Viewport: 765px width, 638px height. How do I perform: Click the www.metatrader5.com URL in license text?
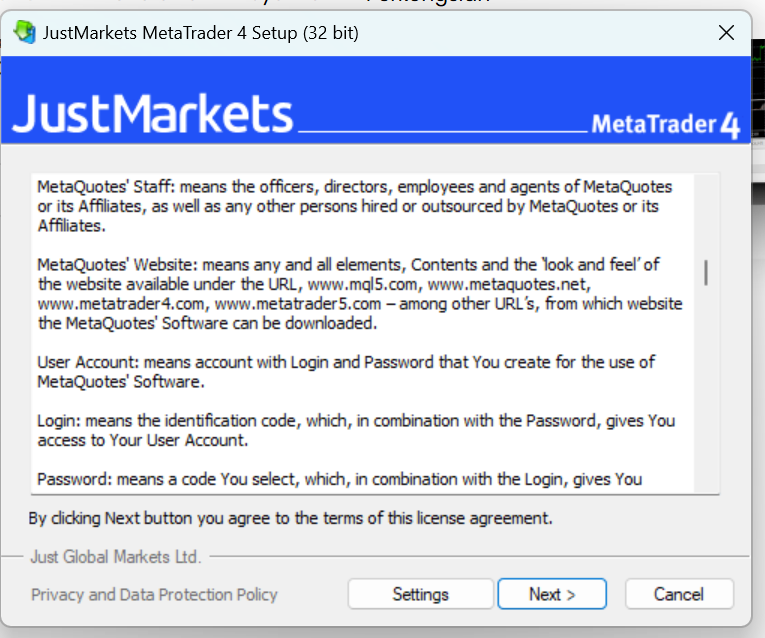tap(298, 304)
